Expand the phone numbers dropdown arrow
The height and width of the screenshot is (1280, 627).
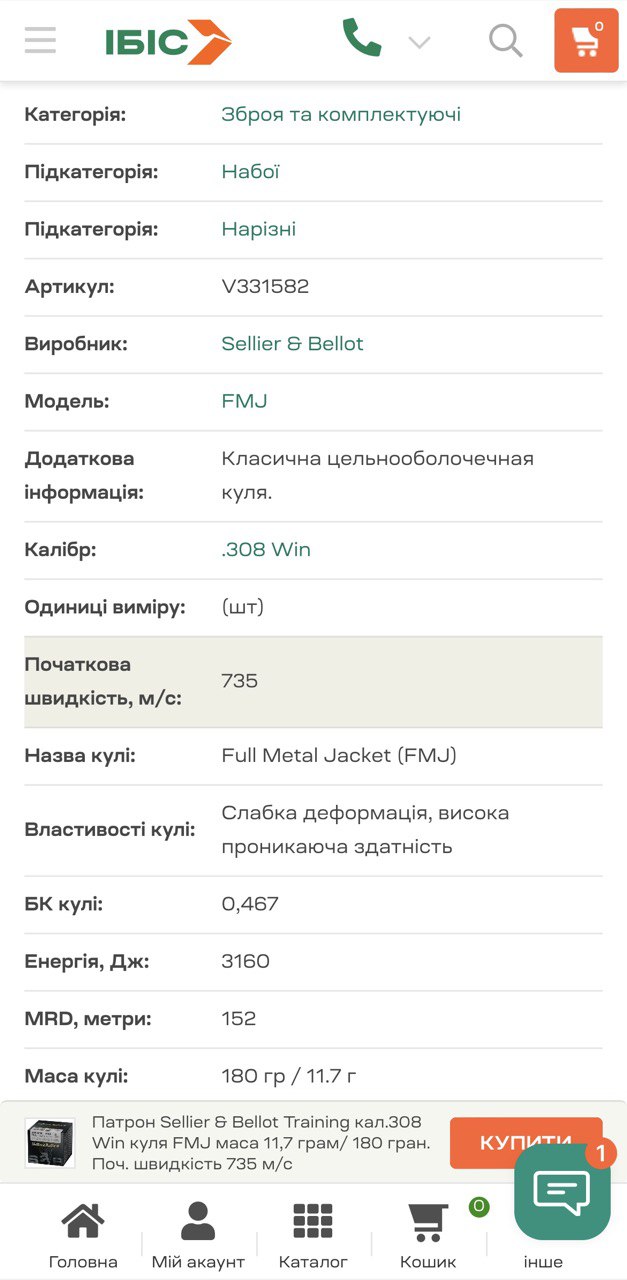(419, 42)
